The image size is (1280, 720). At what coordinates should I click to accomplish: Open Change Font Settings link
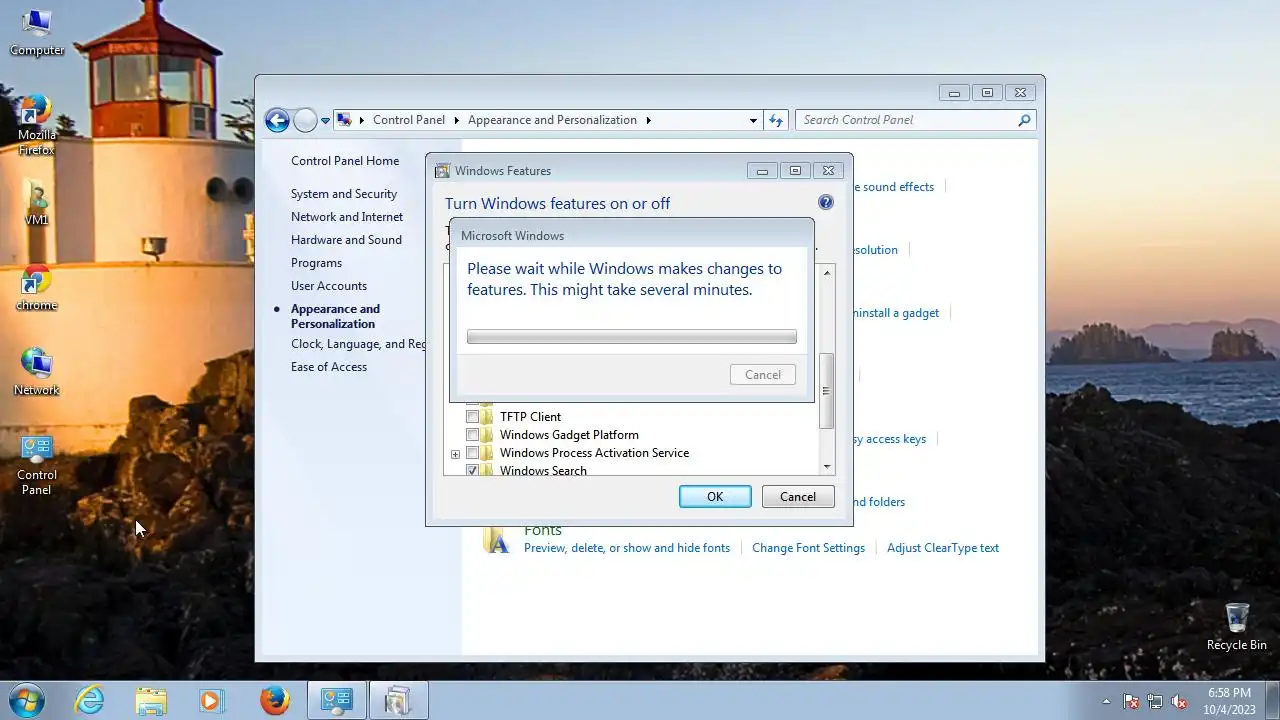tap(808, 548)
